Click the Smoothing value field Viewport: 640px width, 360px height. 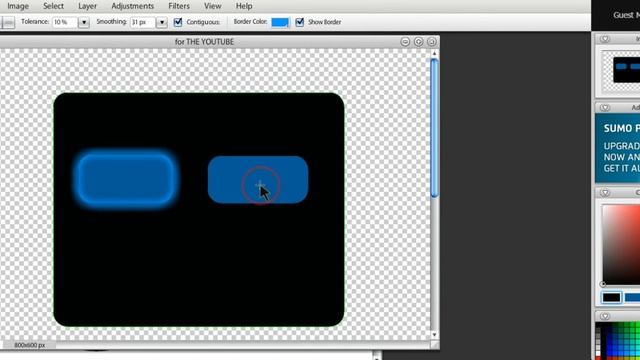142,22
